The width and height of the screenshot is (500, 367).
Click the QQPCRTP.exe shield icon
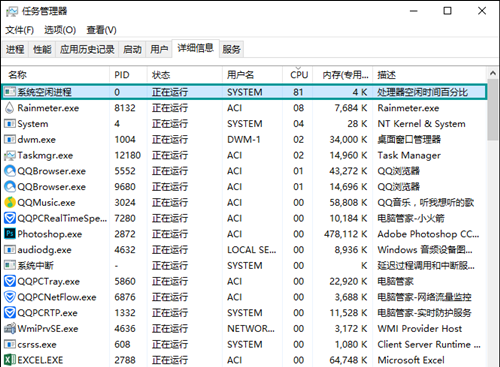[10, 313]
